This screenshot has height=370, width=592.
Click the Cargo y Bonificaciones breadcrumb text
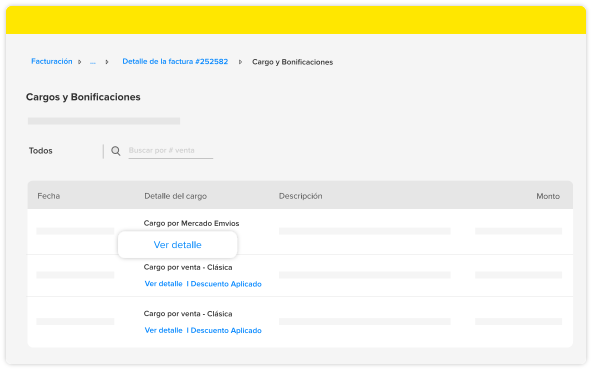[293, 62]
